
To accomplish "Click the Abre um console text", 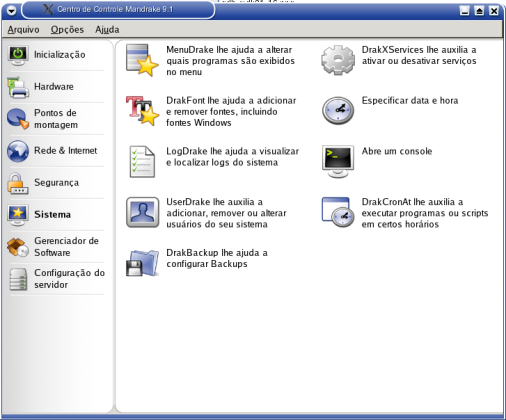I will (x=397, y=151).
